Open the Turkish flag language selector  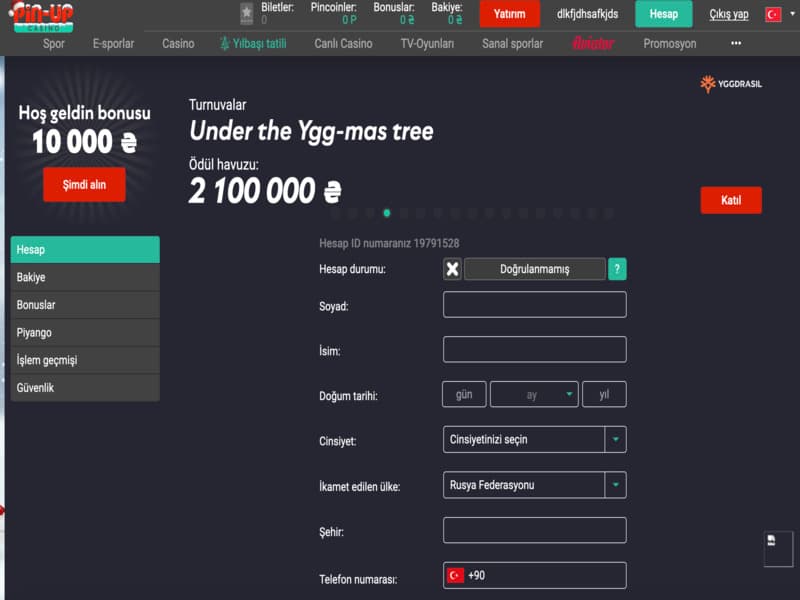[x=772, y=14]
